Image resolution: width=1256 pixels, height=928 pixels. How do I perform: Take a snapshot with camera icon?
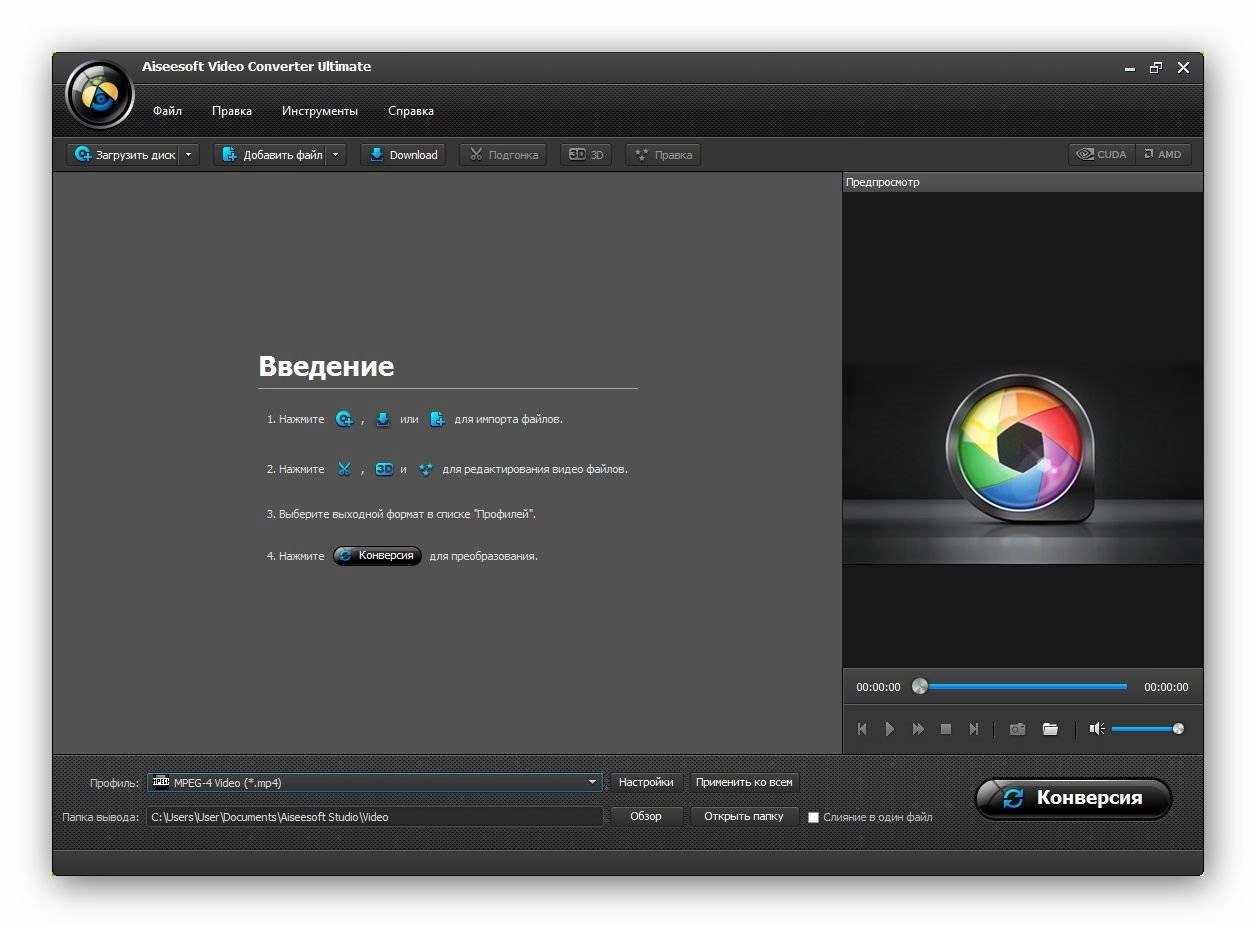tap(1017, 729)
